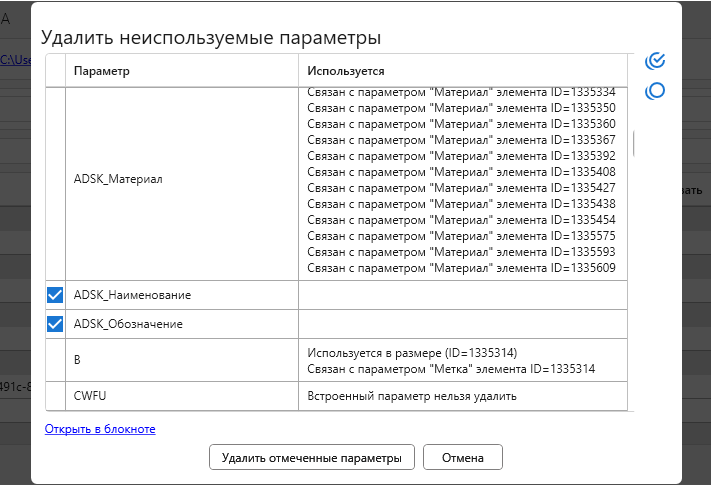Uncheck the ADSK_Обозначение checkbox

pyautogui.click(x=55, y=324)
